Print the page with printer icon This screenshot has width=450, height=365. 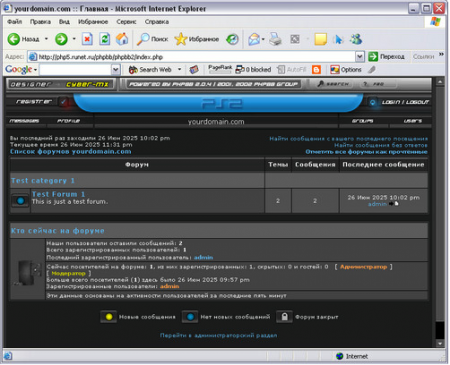coord(276,39)
